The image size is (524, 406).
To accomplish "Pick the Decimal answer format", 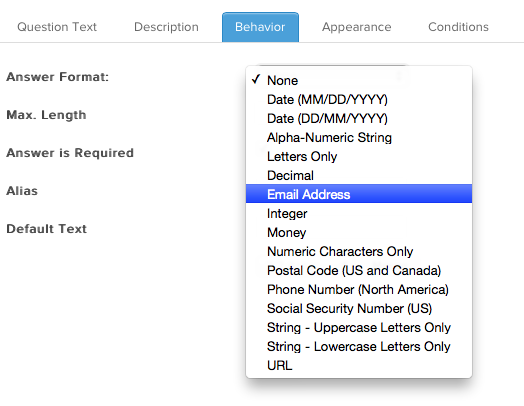I will click(x=359, y=175).
